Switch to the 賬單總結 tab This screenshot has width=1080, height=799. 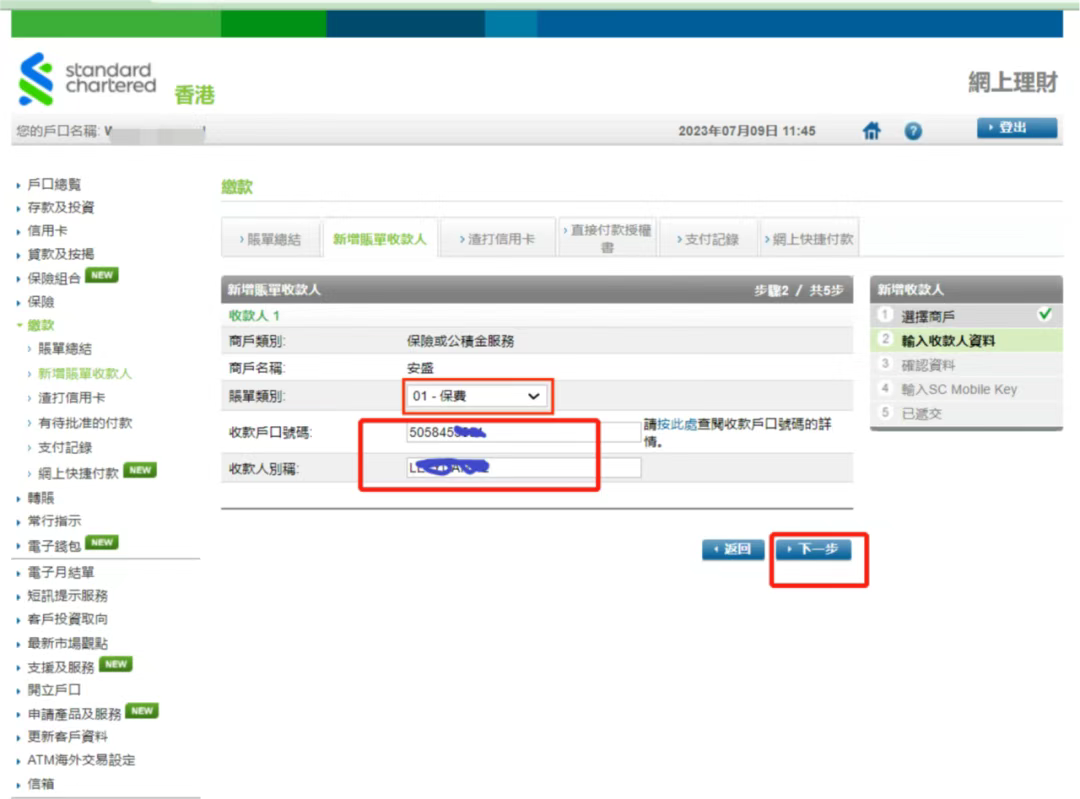point(272,239)
